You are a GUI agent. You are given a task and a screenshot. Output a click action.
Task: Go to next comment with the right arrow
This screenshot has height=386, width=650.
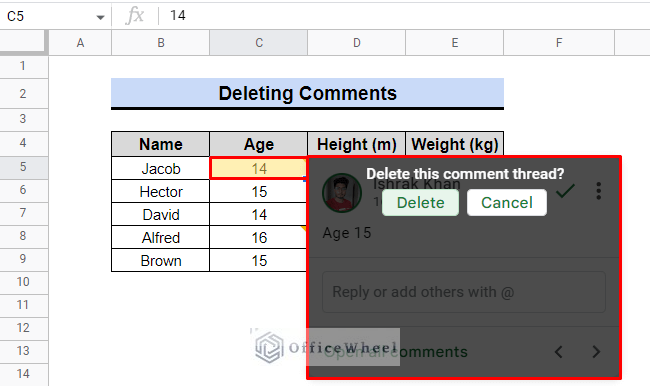tap(596, 352)
